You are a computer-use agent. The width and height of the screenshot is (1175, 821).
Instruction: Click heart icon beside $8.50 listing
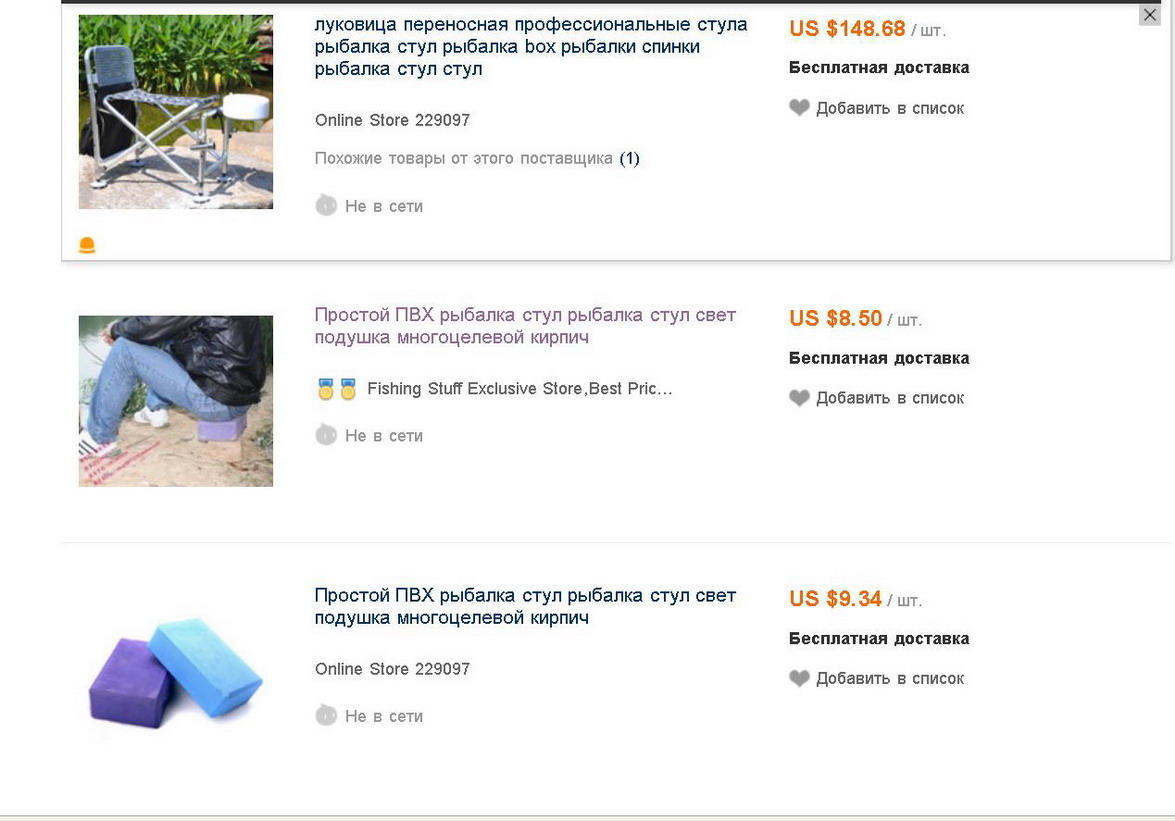tap(799, 398)
